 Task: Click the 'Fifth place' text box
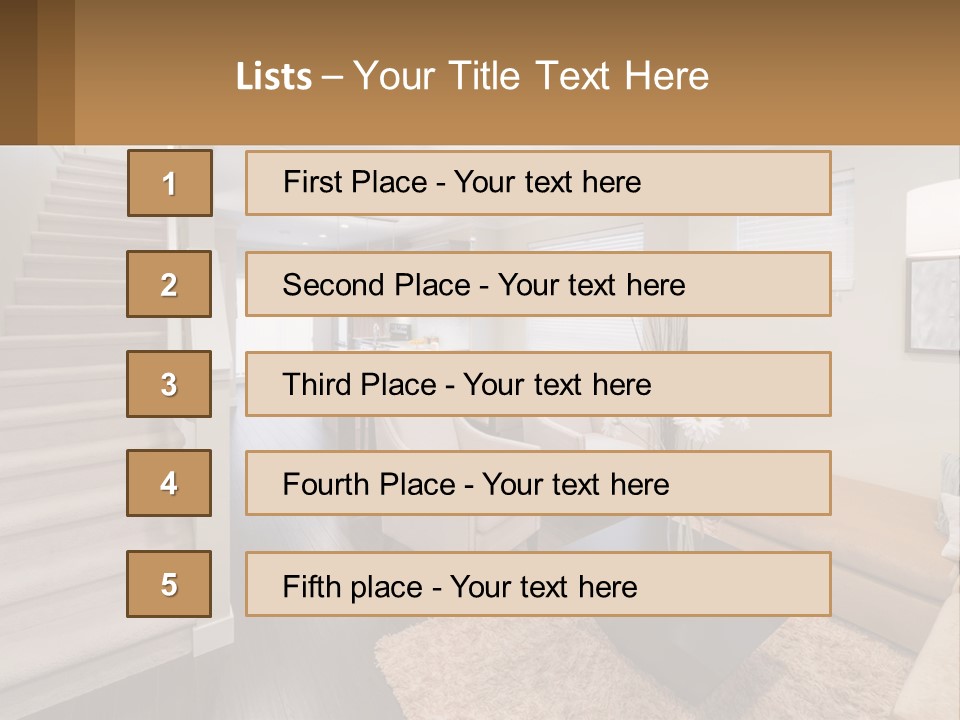coord(538,584)
